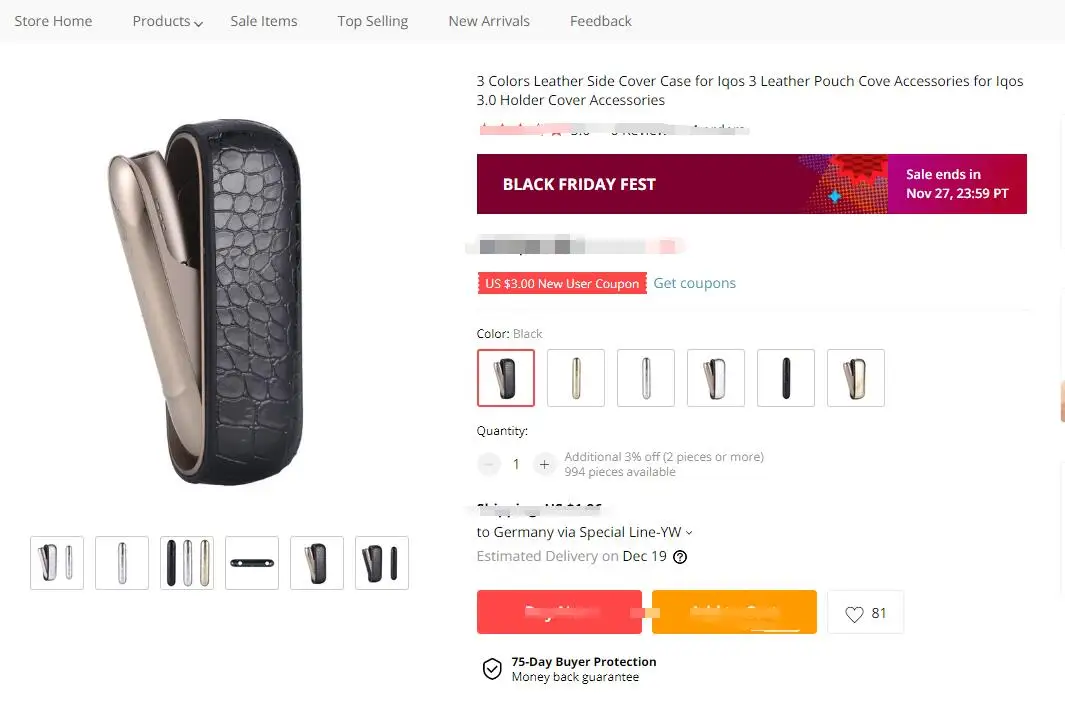Screen dimensions: 1065x707
Task: Open the Sale Items tab
Action: click(x=264, y=21)
